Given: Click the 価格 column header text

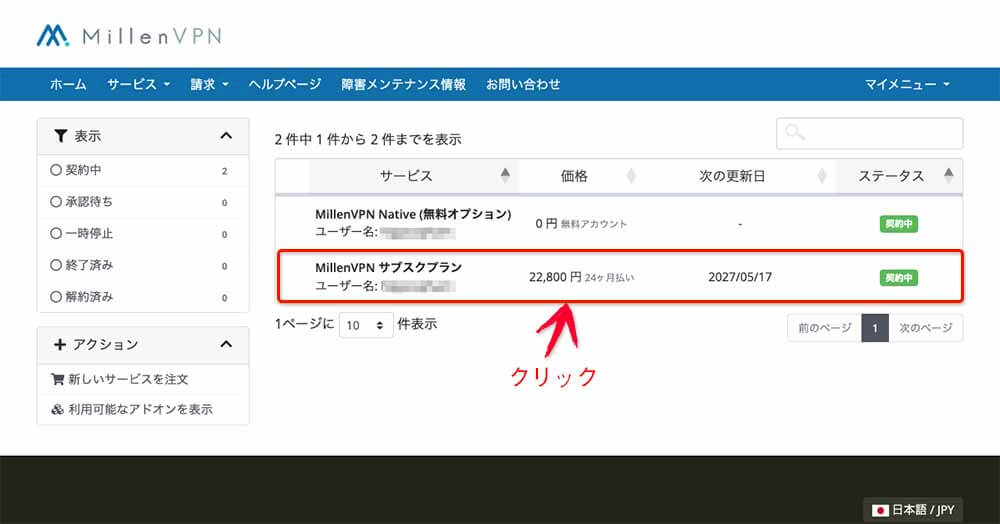Looking at the screenshot, I should [x=574, y=176].
